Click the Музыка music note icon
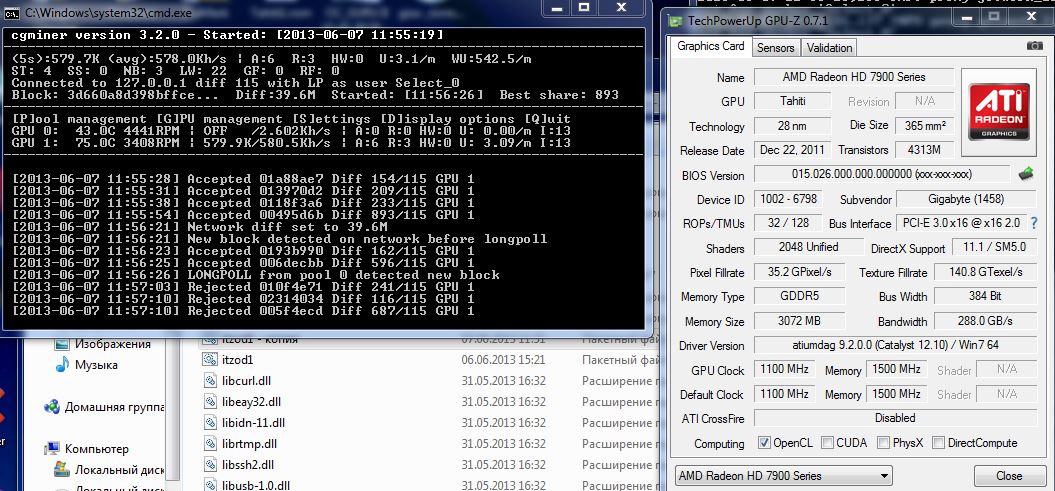Viewport: 1055px width, 491px height. [62, 365]
